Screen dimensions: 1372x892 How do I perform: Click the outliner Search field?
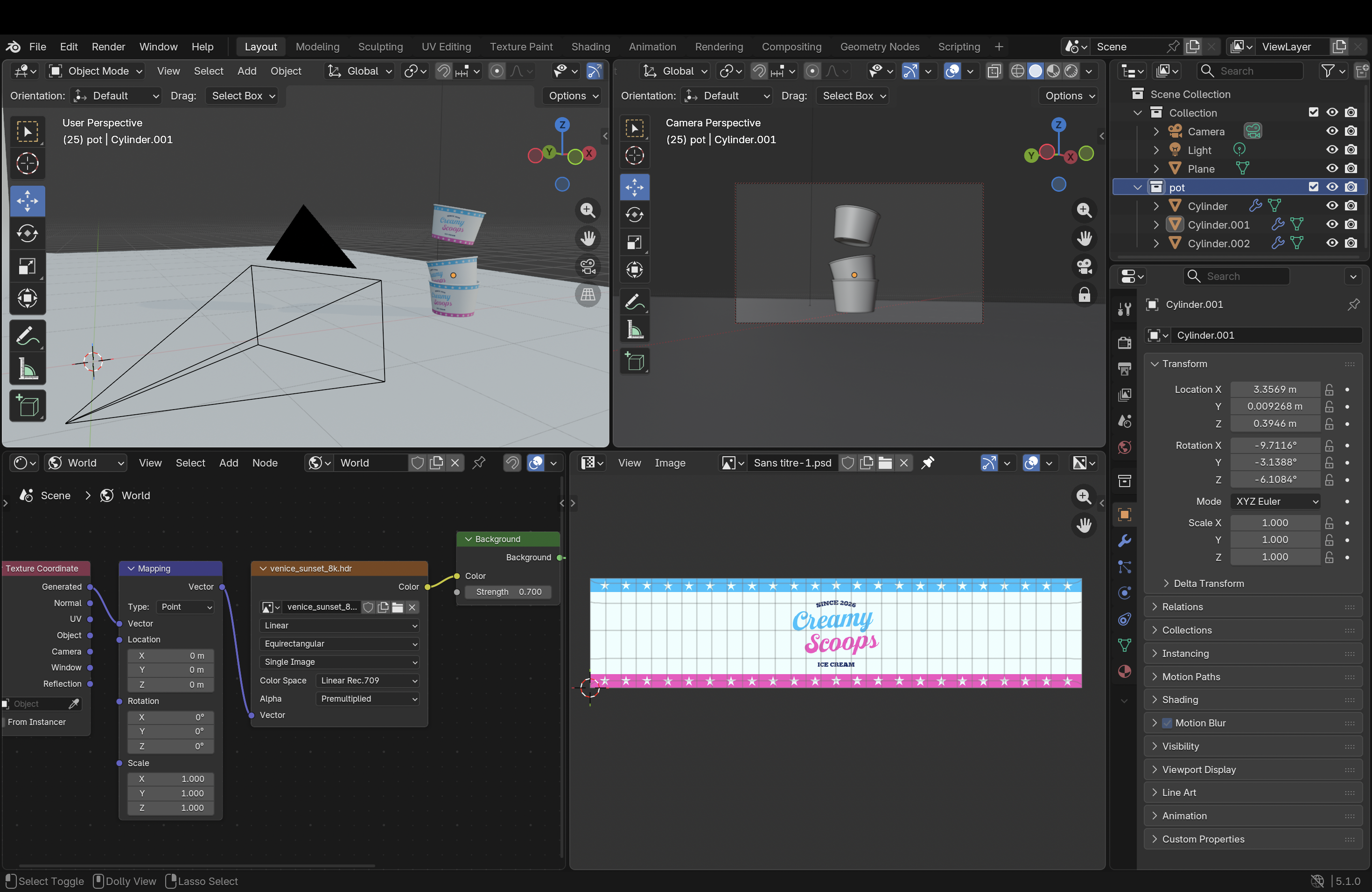coord(1250,71)
